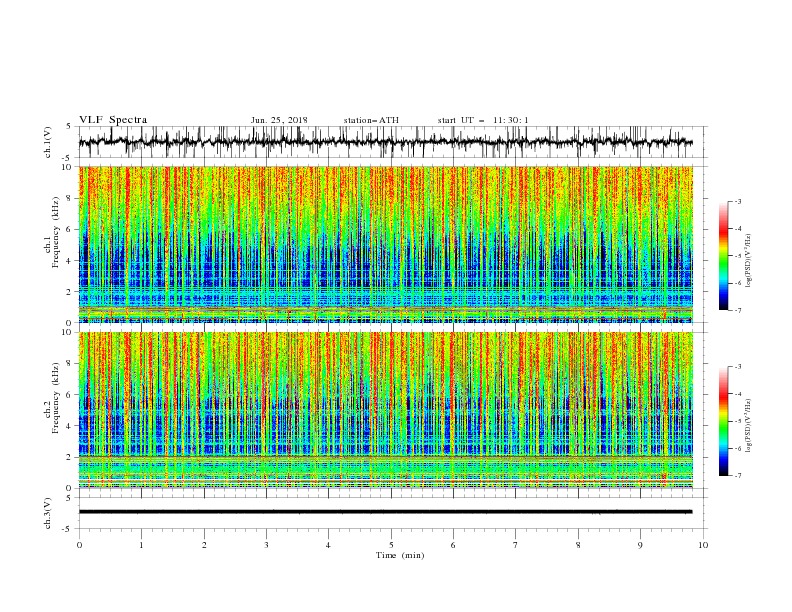792x612 pixels.
Task: Click the '-3' label on the ch.1 color bar
Action: tap(737, 201)
